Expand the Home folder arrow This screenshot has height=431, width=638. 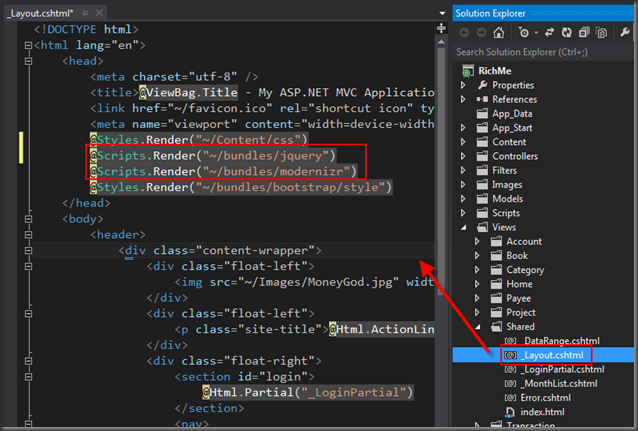[x=477, y=284]
